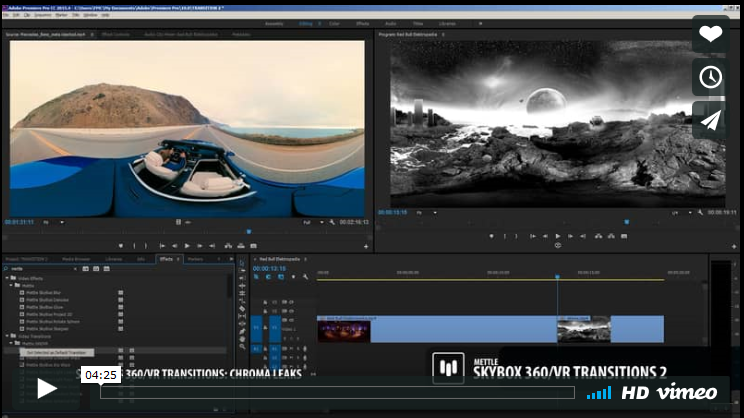Open timeline display settings wrench
Screen dimensions: 744x418
[305, 277]
